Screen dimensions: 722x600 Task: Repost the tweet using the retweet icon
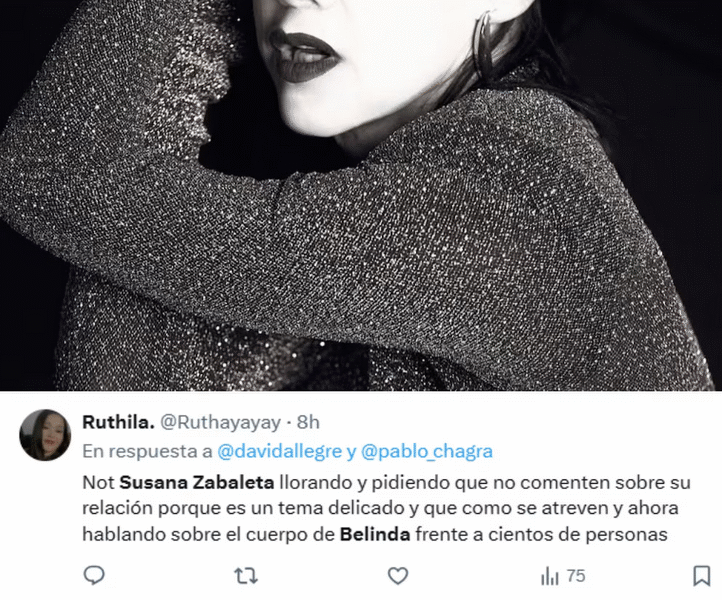tap(246, 576)
